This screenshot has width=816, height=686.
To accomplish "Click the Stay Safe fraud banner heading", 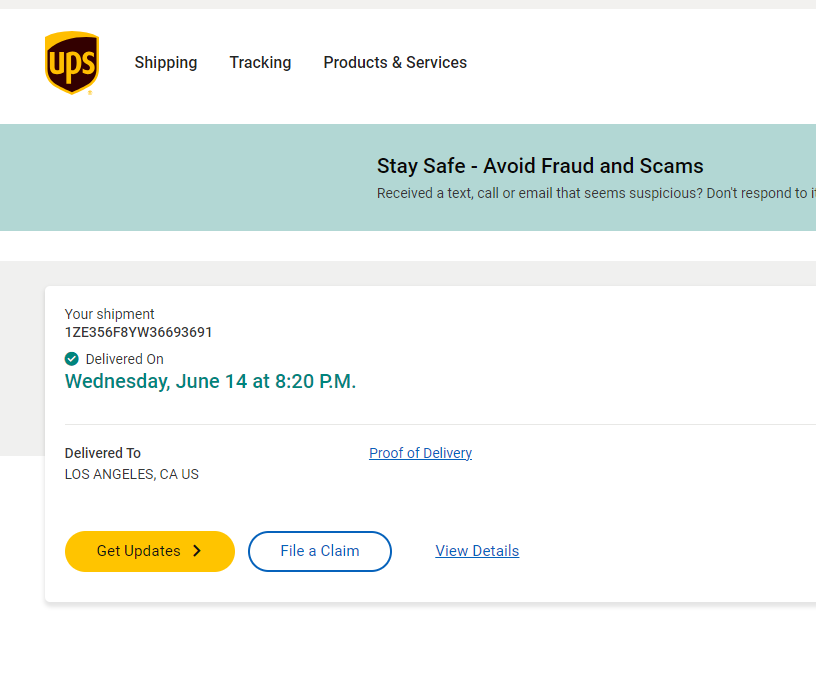I will [540, 166].
